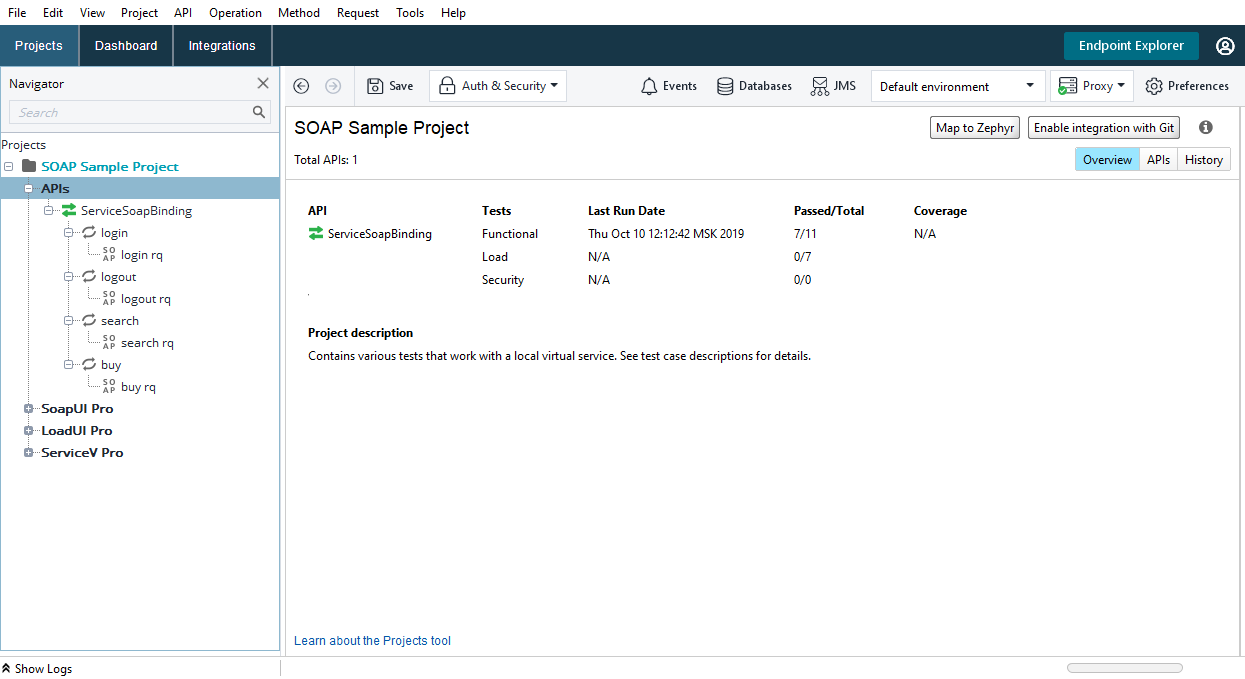Click the buy operation cycle icon
This screenshot has height=679, width=1245.
(89, 365)
